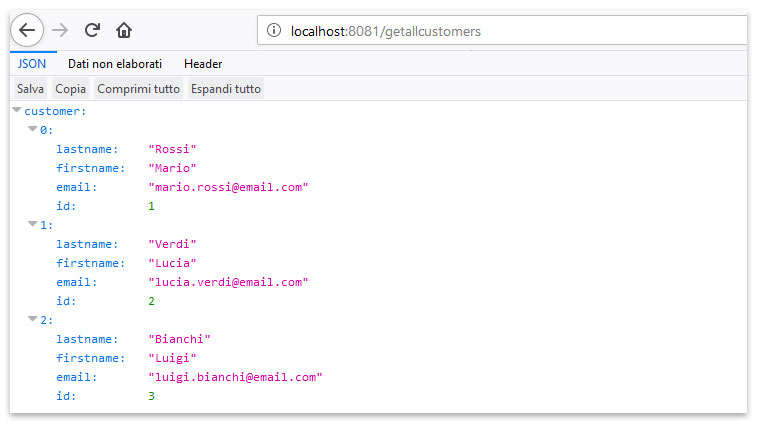Switch to the Header tab

click(x=203, y=64)
